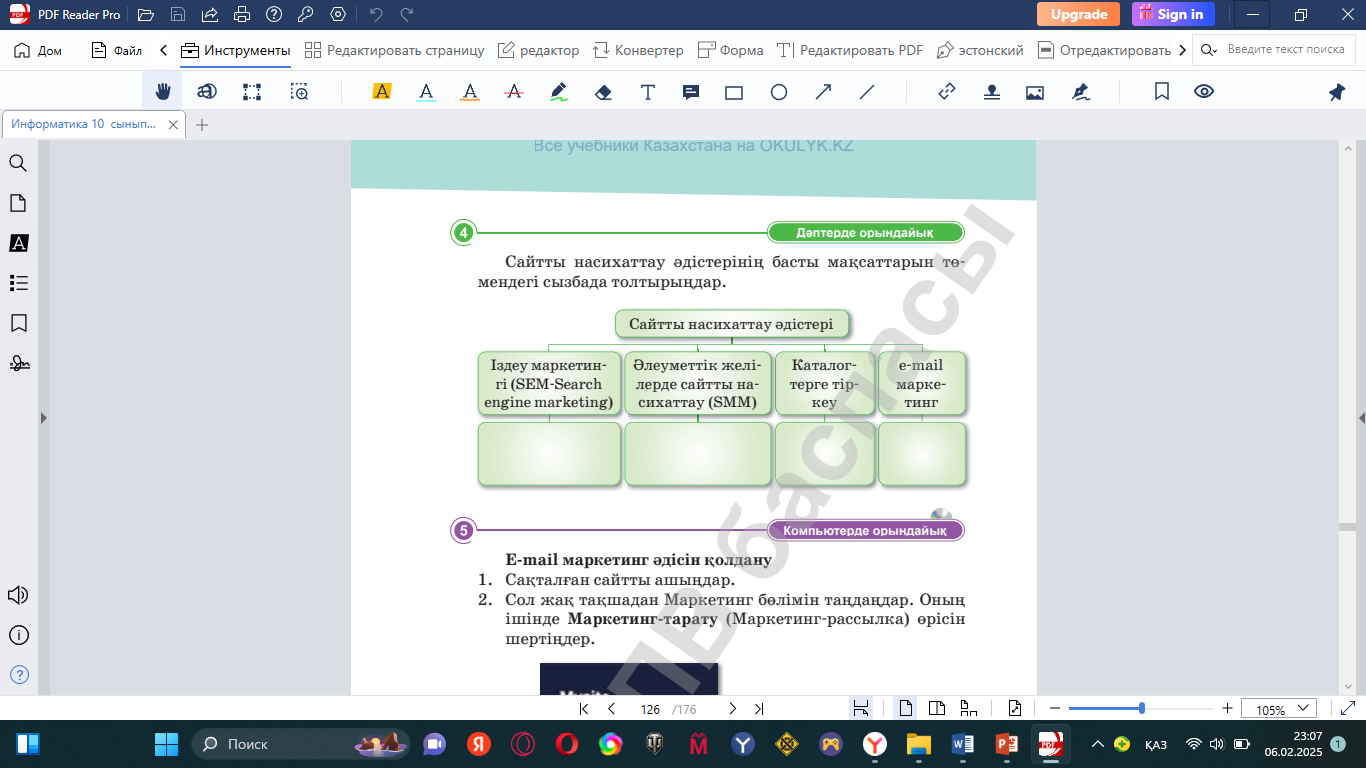Activate the zoom-to-area tool
Screen dimensions: 1366x768
[299, 92]
